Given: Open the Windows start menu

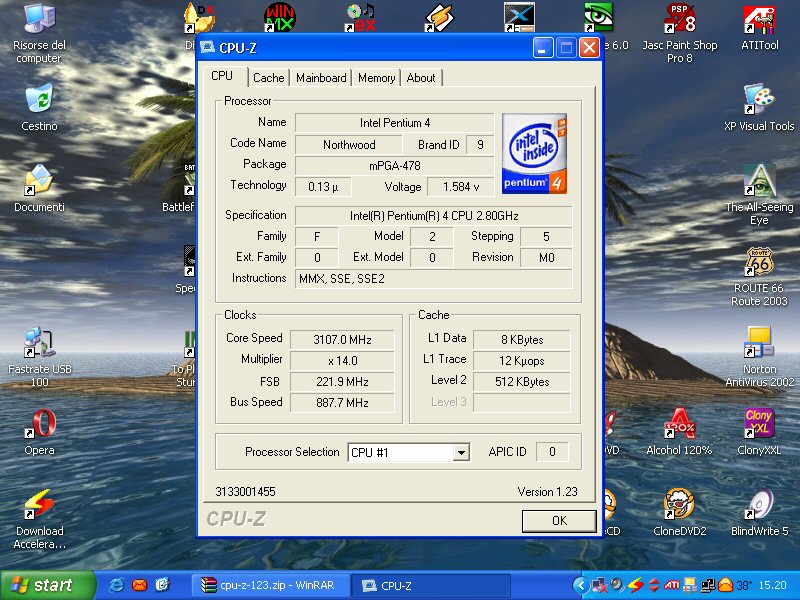Looking at the screenshot, I should point(47,585).
